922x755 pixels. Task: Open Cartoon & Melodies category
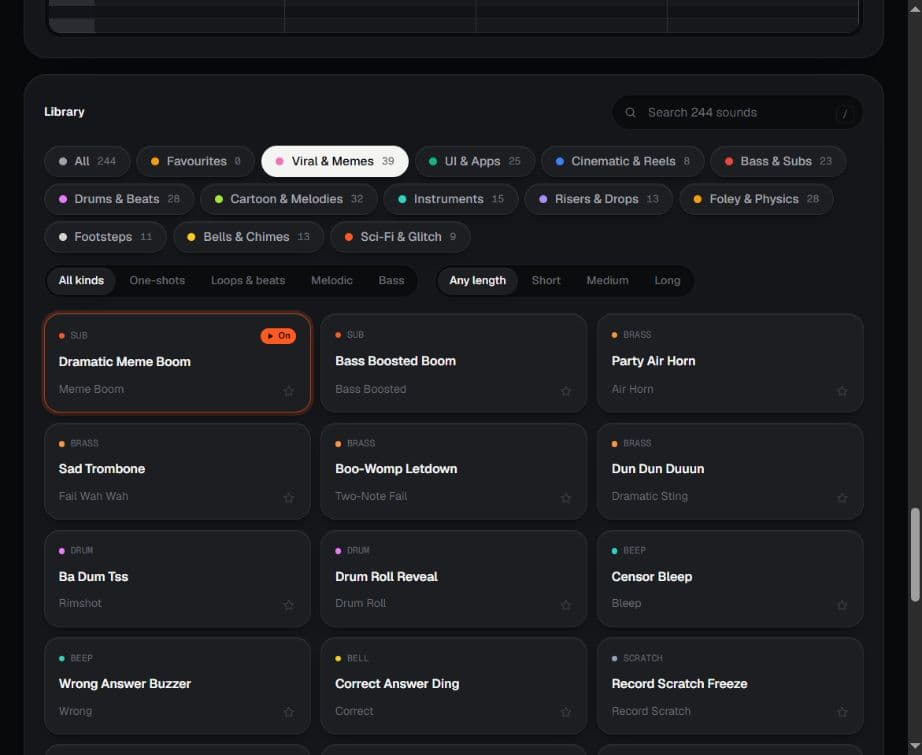click(x=289, y=199)
